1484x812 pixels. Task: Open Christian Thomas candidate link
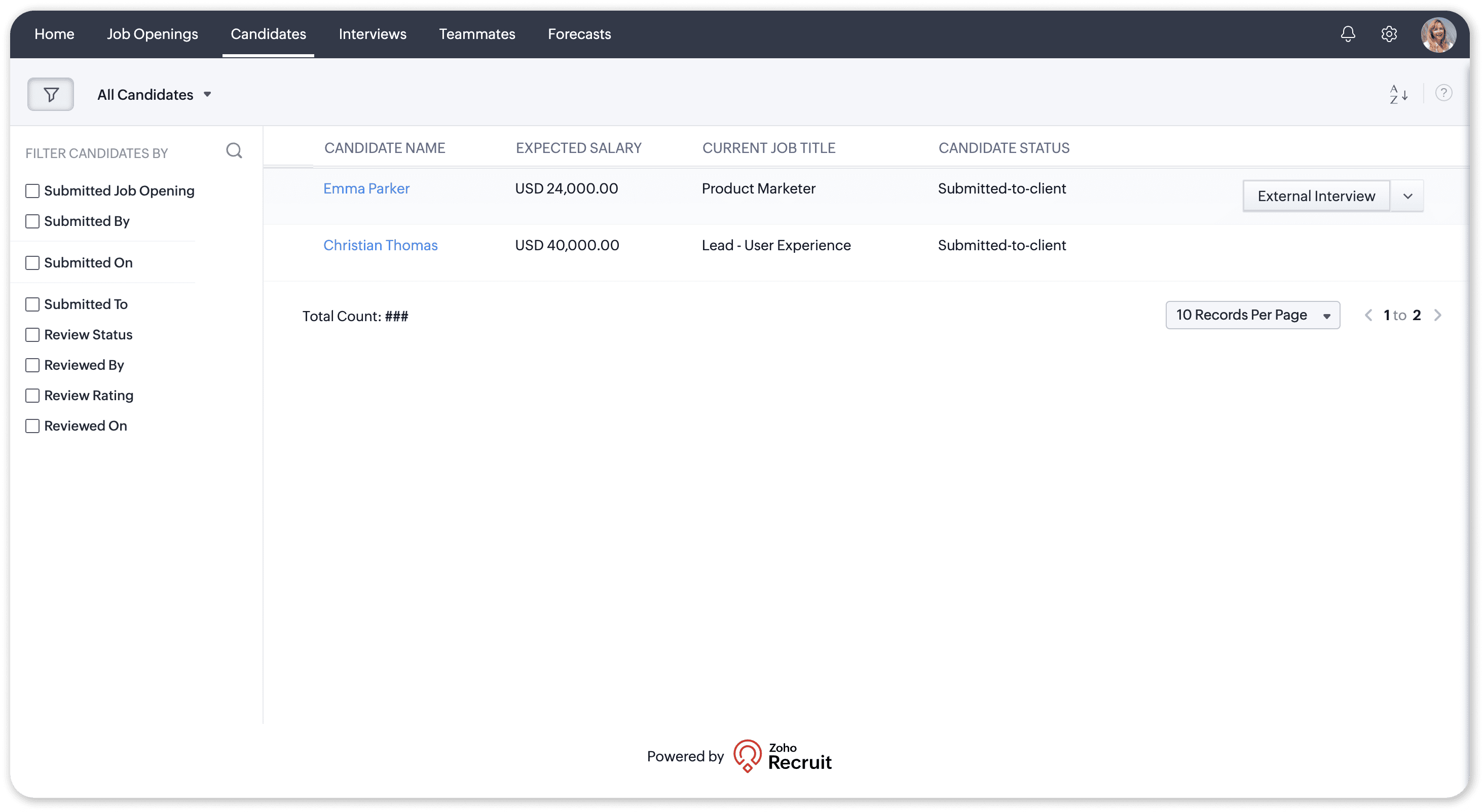(x=380, y=245)
